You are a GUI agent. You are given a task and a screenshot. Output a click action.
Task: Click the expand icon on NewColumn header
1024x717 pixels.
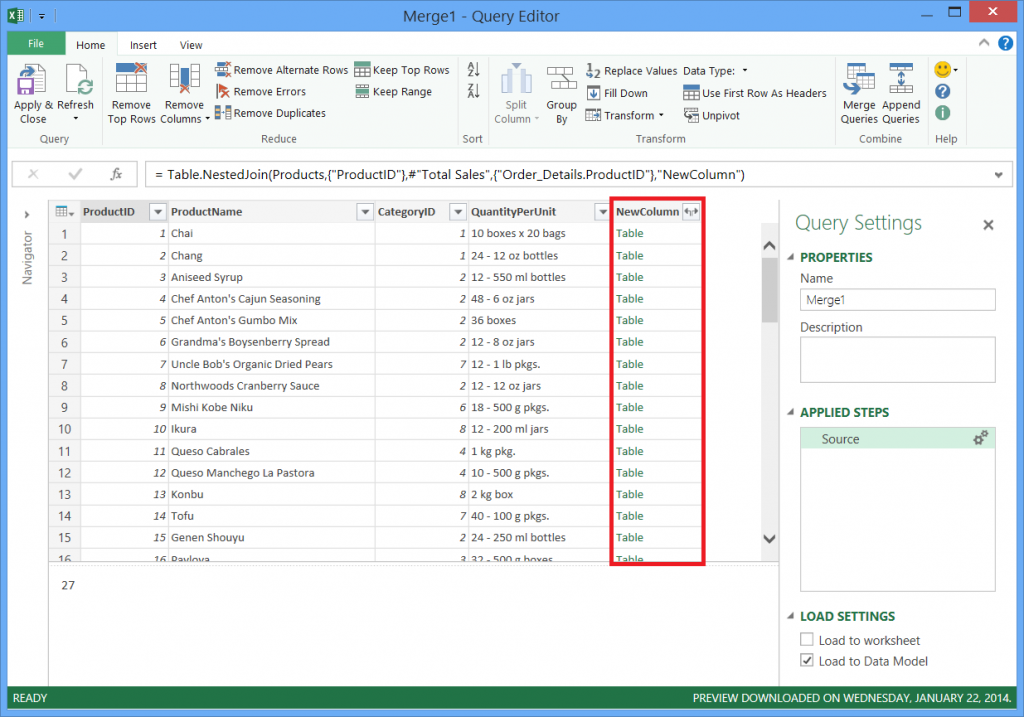pyautogui.click(x=691, y=212)
